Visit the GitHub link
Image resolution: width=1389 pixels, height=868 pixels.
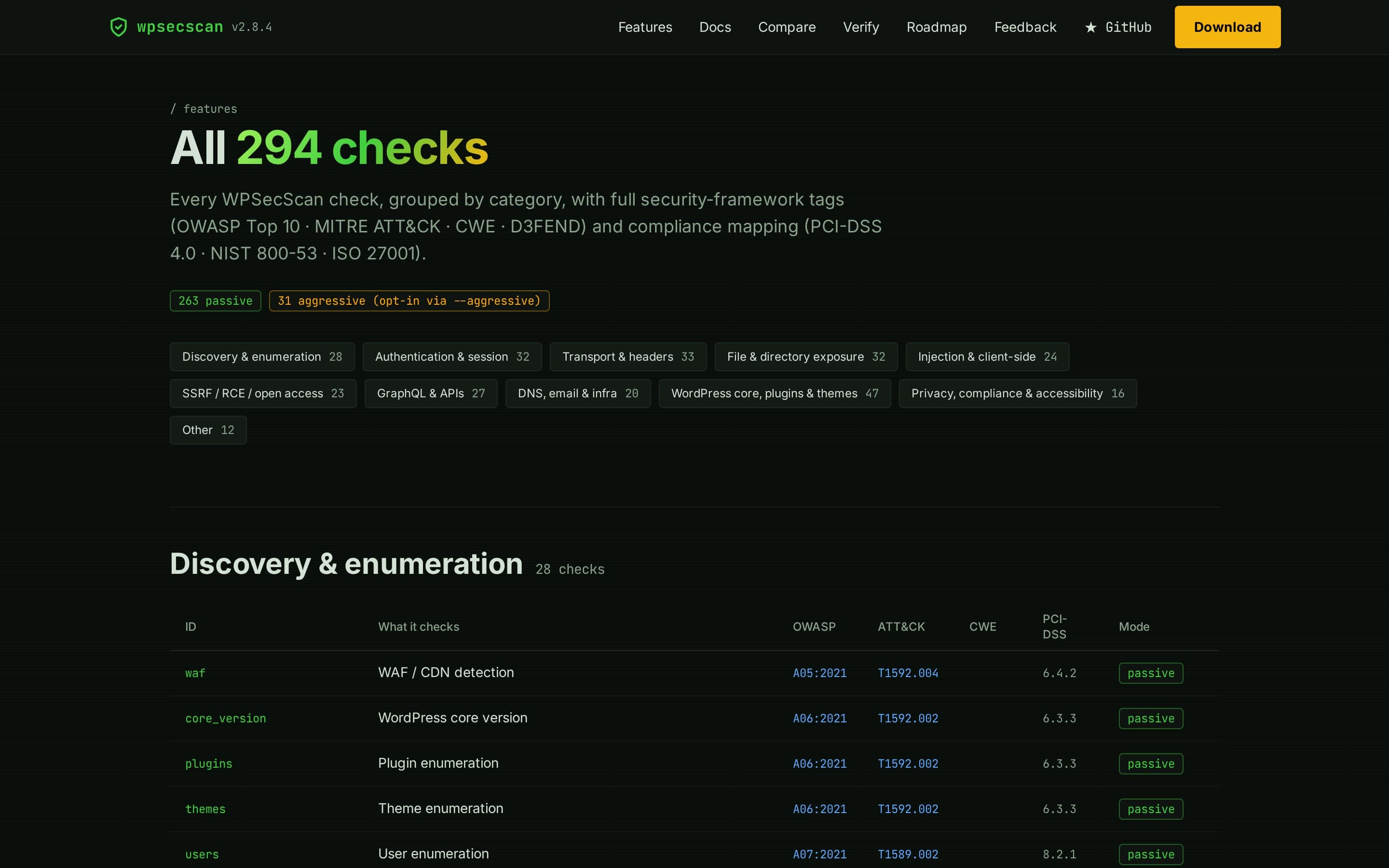click(x=1118, y=27)
